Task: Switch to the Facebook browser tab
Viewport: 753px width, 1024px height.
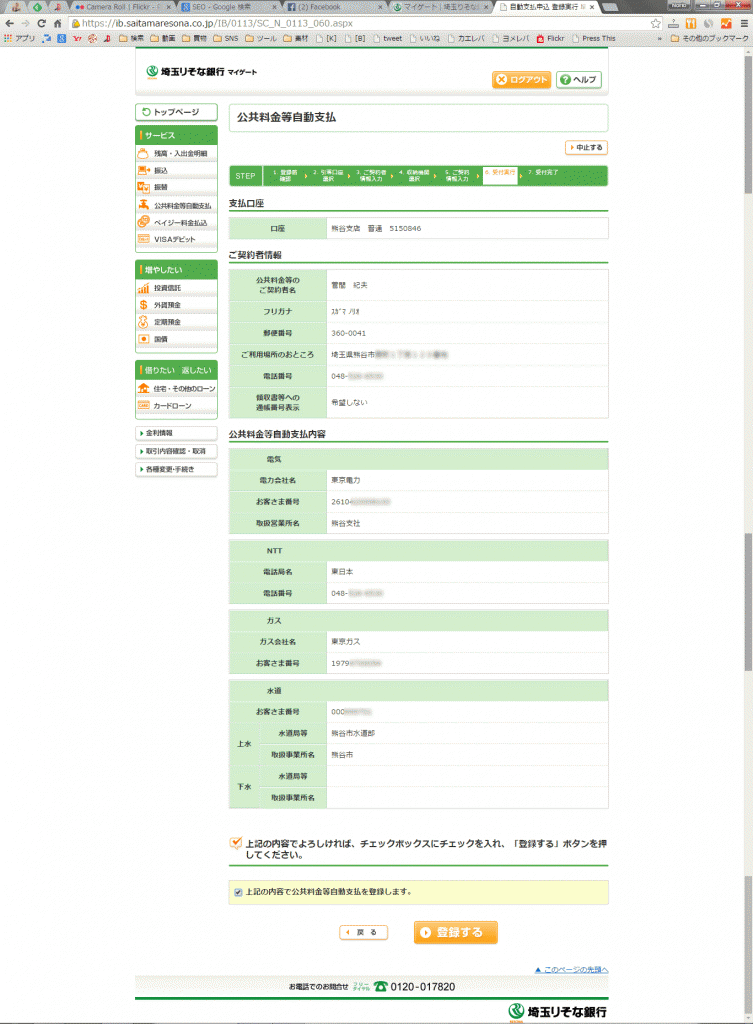Action: tap(330, 6)
